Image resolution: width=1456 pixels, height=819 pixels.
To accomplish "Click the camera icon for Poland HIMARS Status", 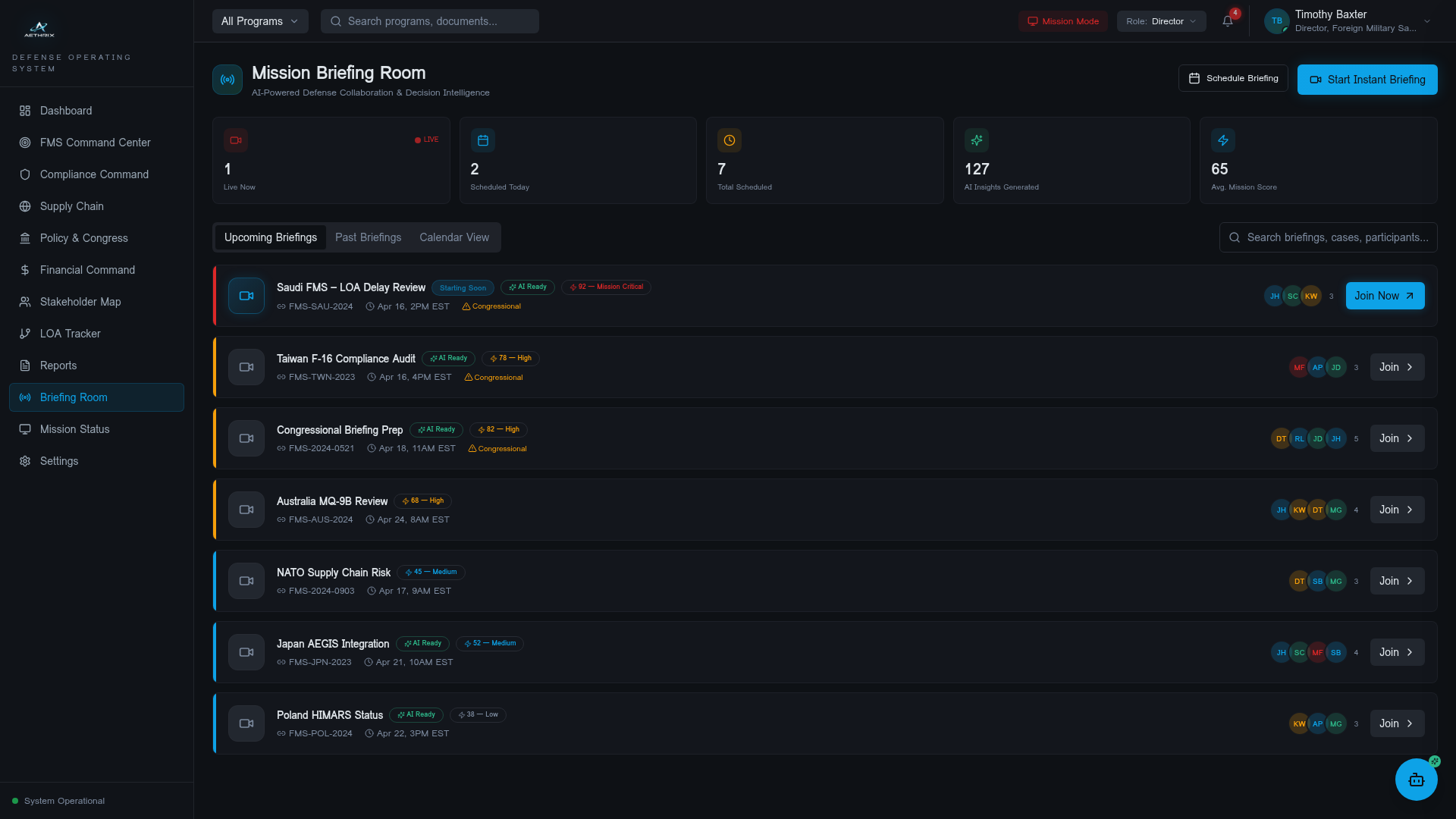I will coord(246,723).
